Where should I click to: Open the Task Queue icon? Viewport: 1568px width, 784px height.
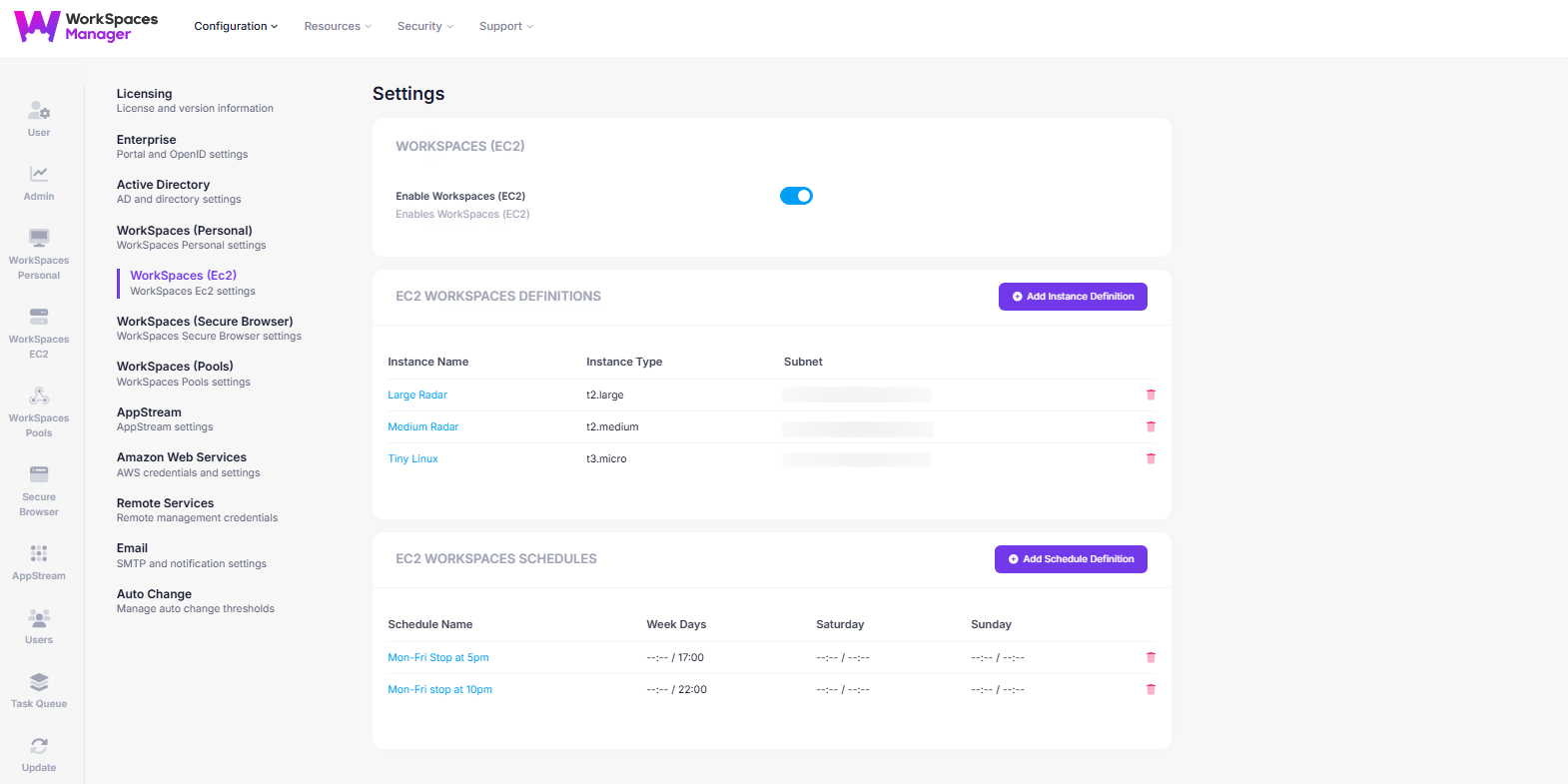coord(39,689)
